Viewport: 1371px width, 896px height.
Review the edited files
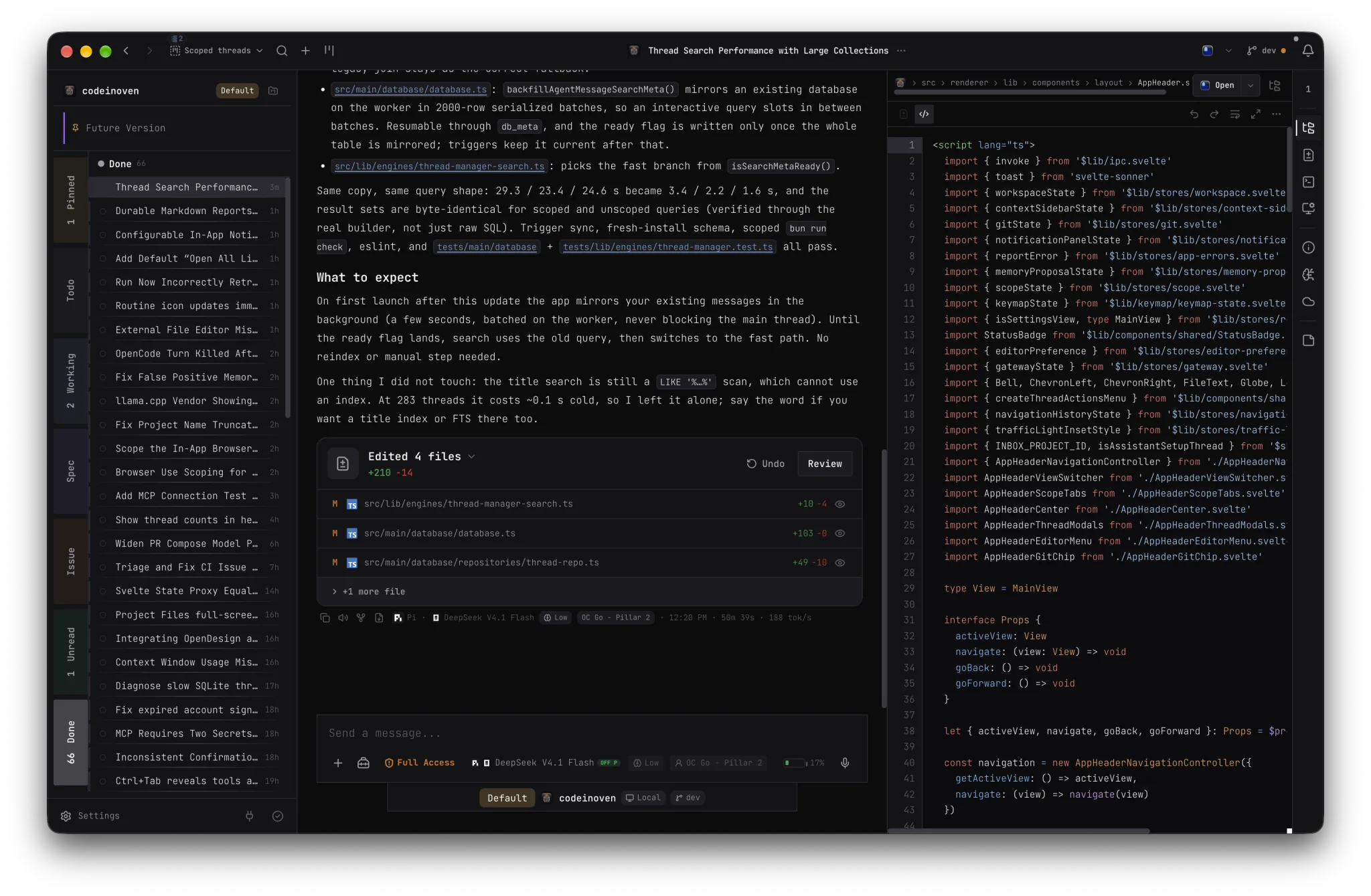[825, 464]
